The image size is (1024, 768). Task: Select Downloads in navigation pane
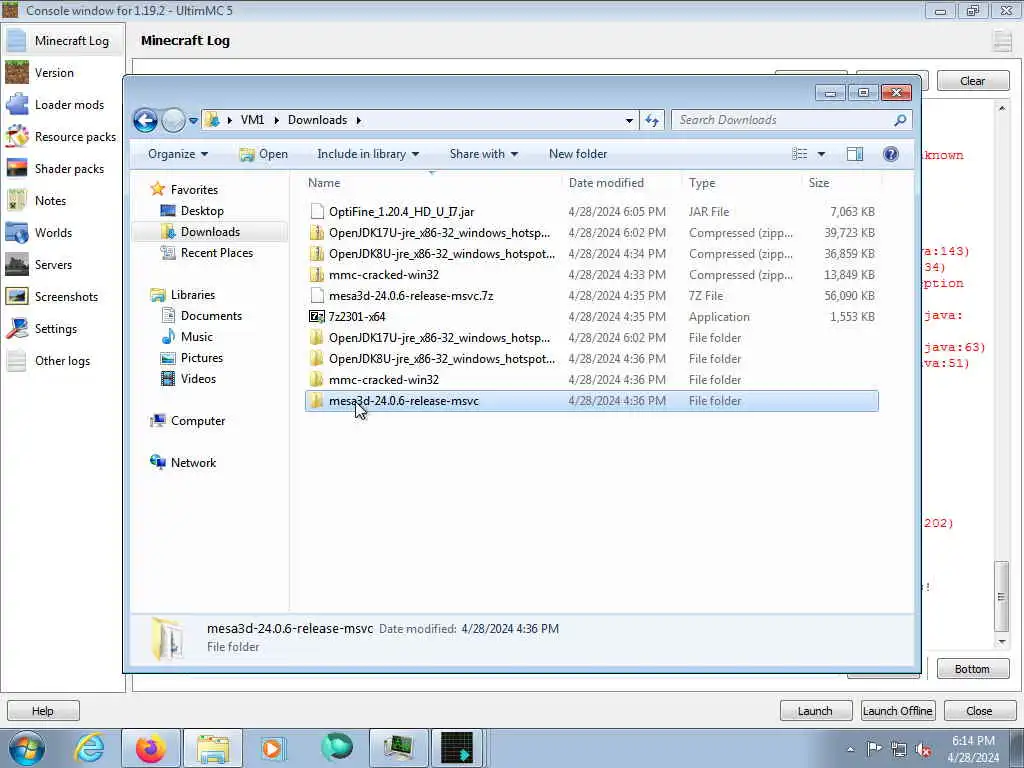210,232
